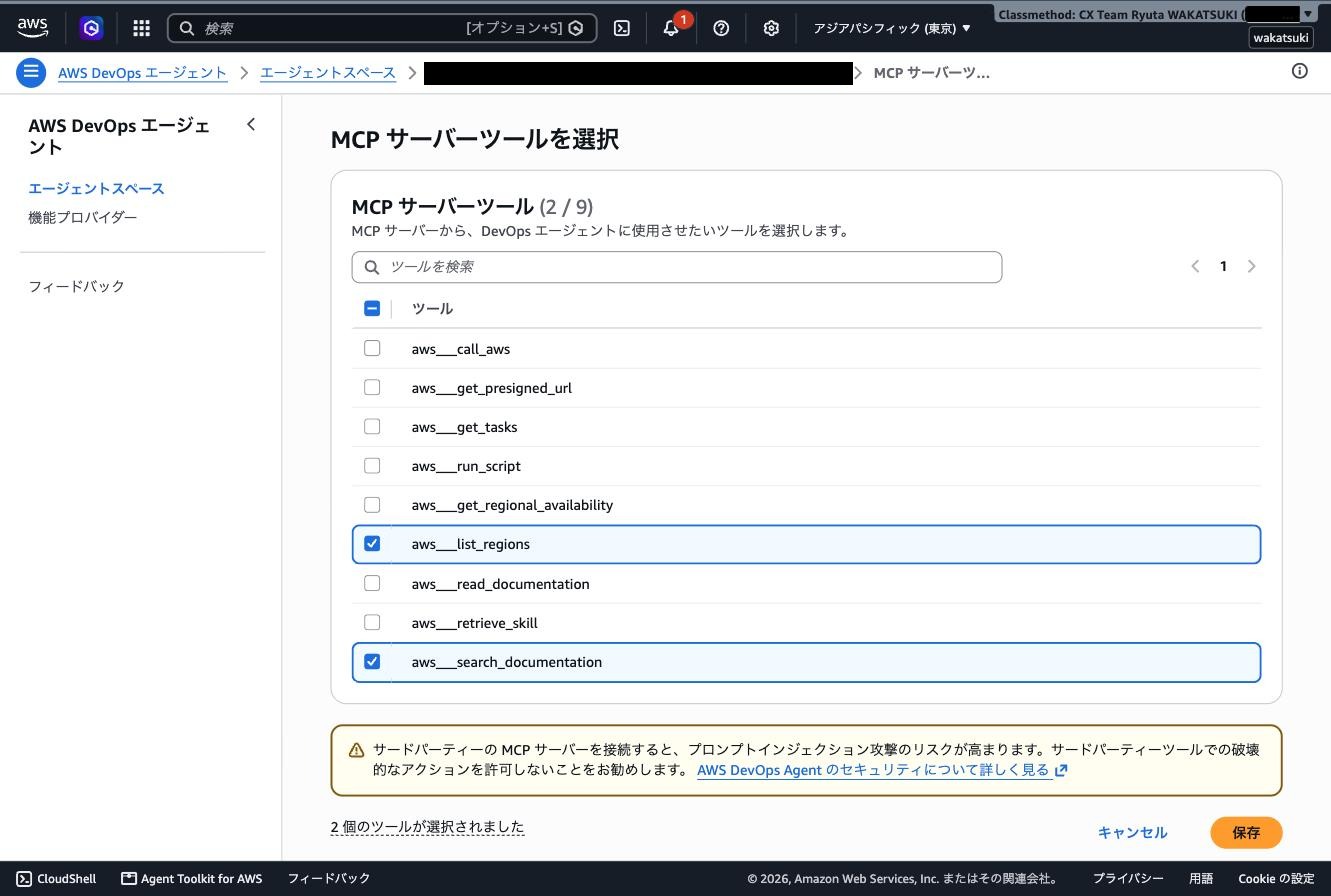Open the DevOps Agent security details link
1331x896 pixels.
tap(882, 770)
